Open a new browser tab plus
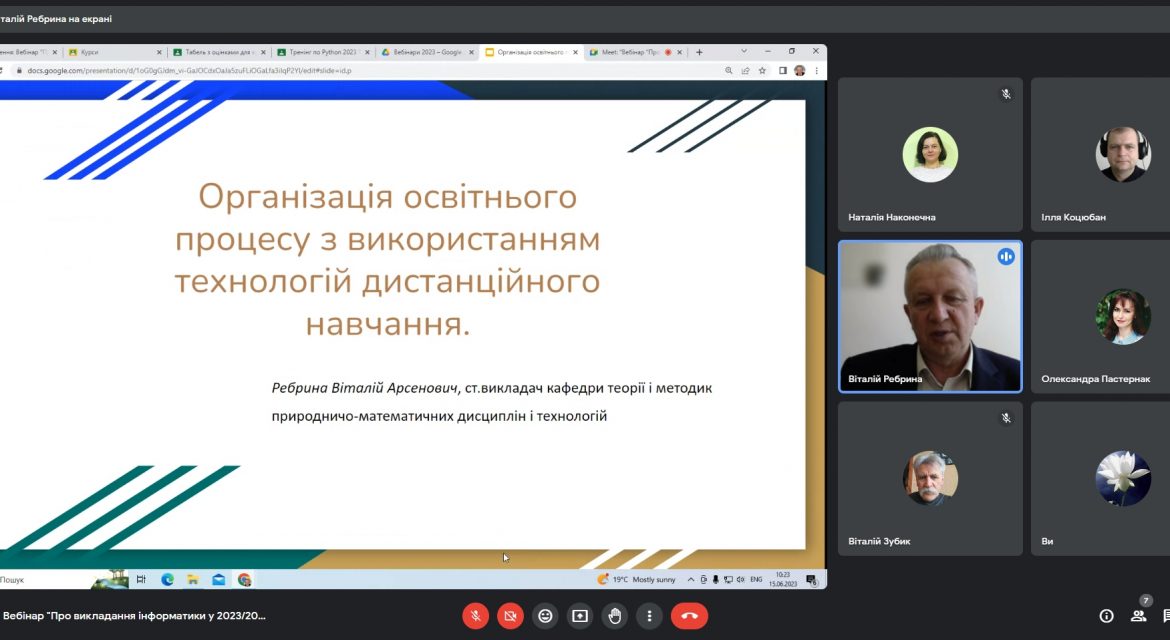Viewport: 1170px width, 640px height. coord(699,52)
